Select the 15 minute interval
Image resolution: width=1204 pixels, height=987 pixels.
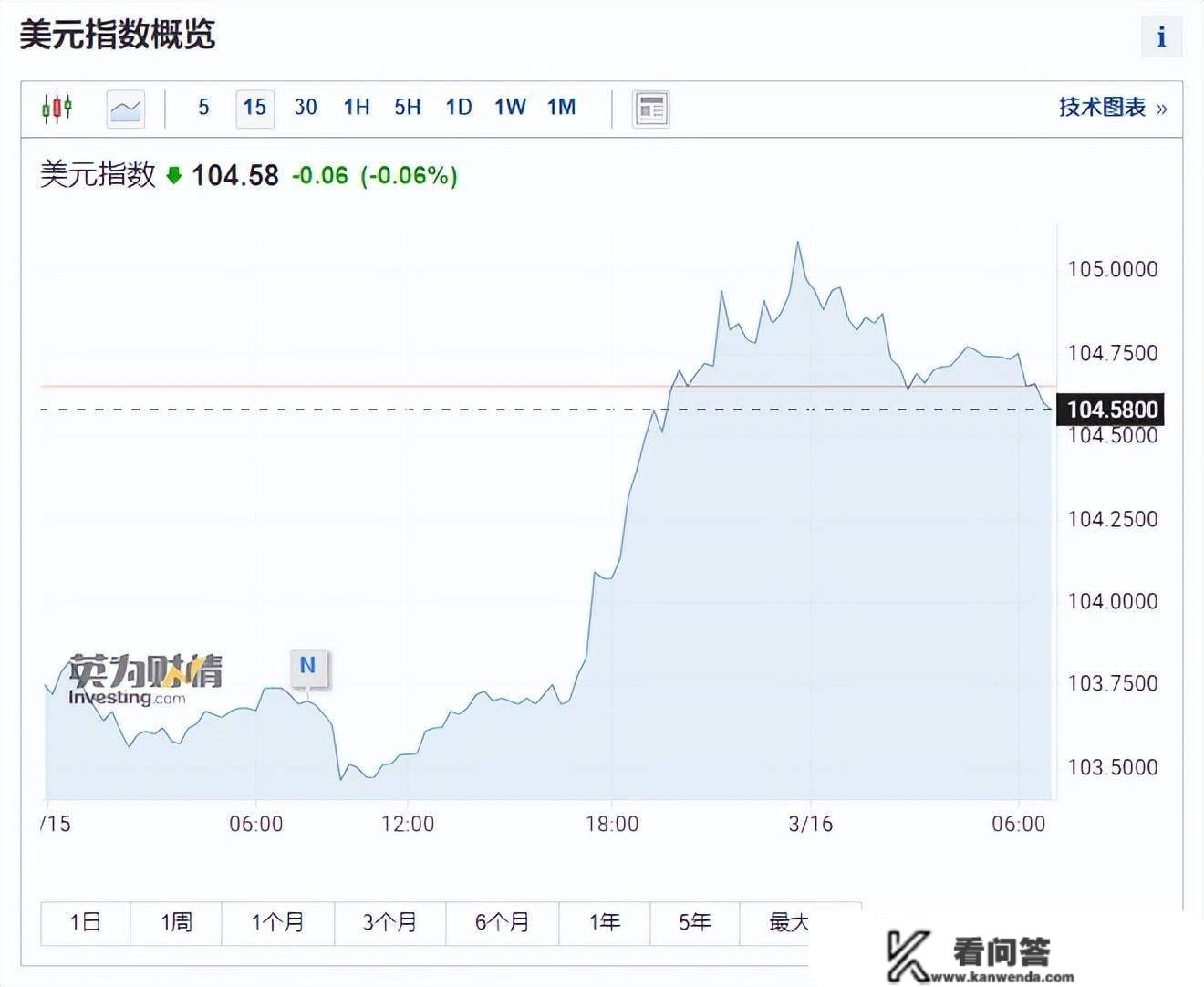pos(254,108)
